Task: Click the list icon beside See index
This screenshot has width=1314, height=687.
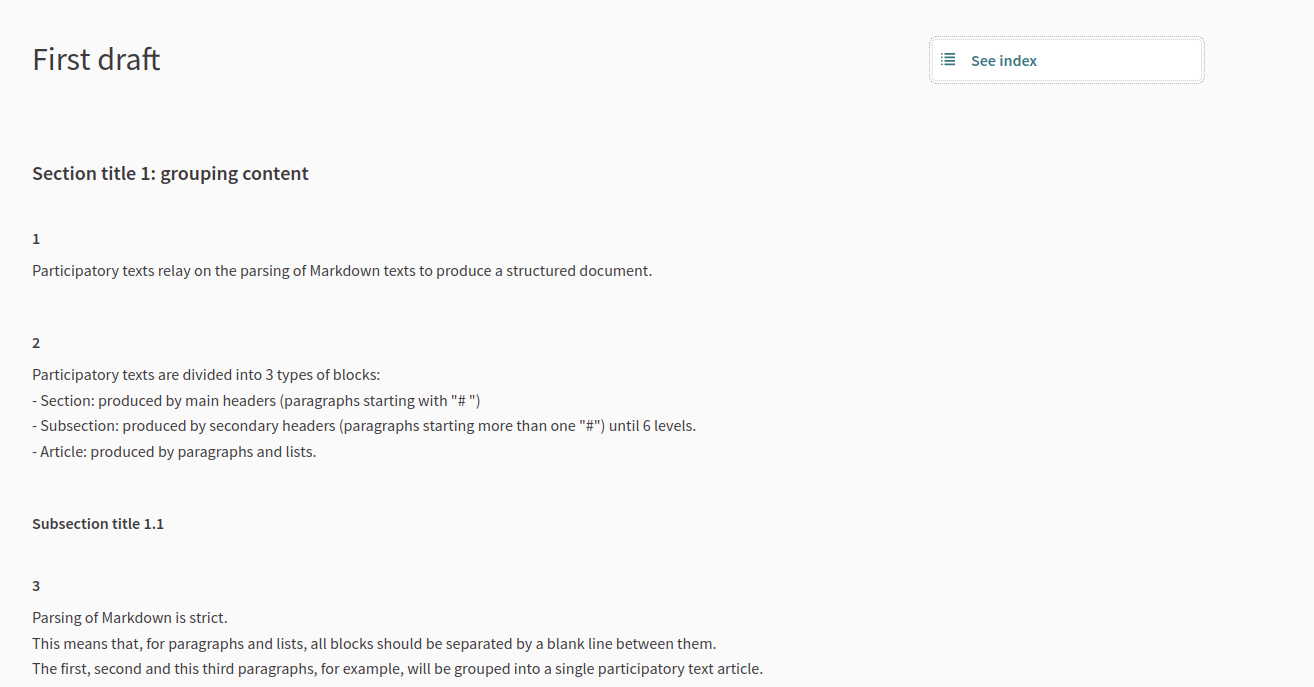Action: click(x=948, y=60)
